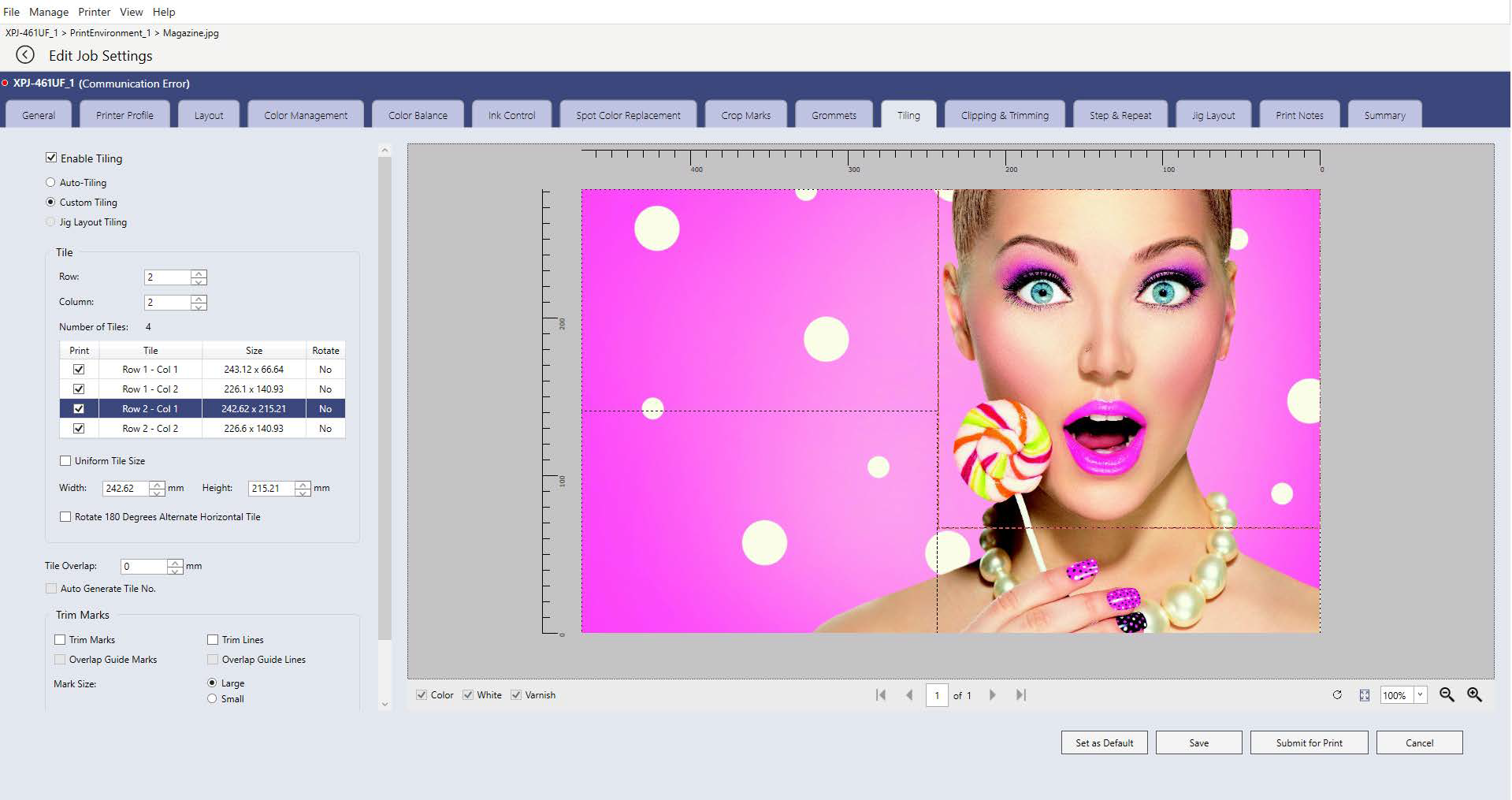
Task: Select the Zoom Out magnifier tool
Action: click(x=1447, y=695)
